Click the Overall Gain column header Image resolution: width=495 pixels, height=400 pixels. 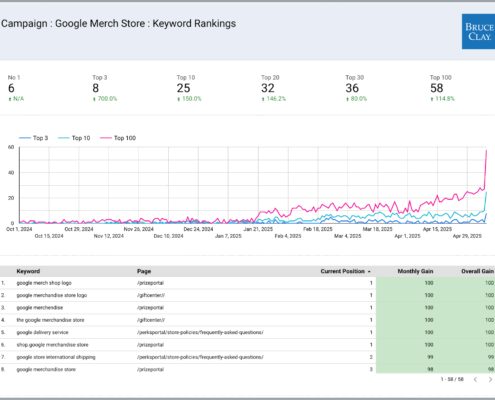click(477, 271)
